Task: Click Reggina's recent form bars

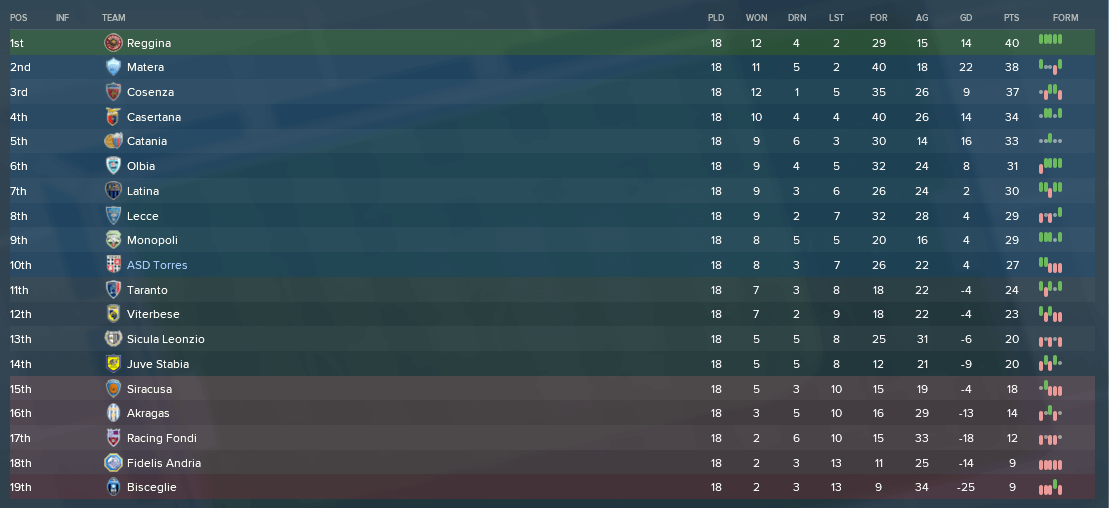Action: [1050, 40]
